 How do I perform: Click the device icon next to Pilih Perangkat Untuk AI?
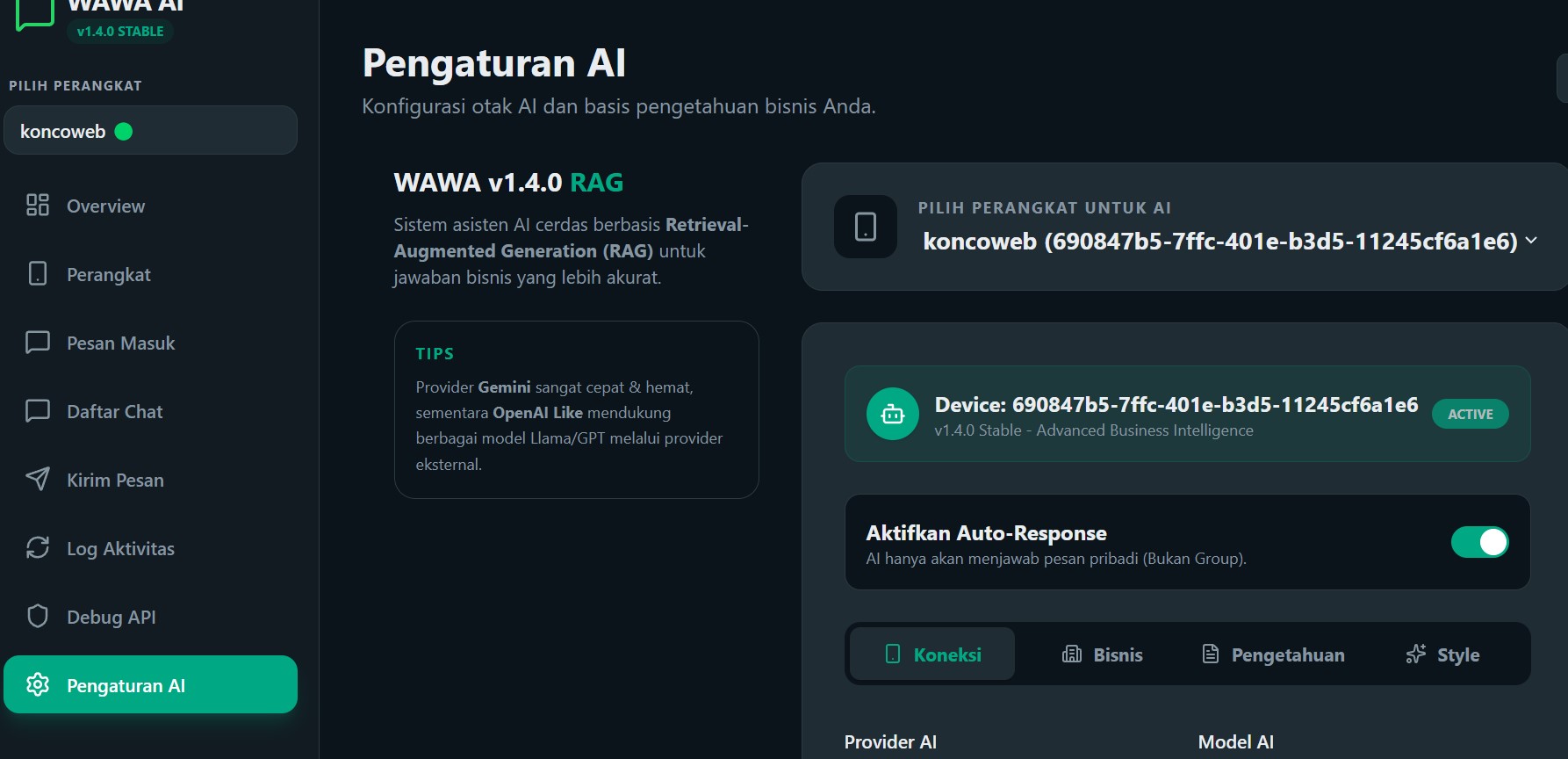pos(866,227)
